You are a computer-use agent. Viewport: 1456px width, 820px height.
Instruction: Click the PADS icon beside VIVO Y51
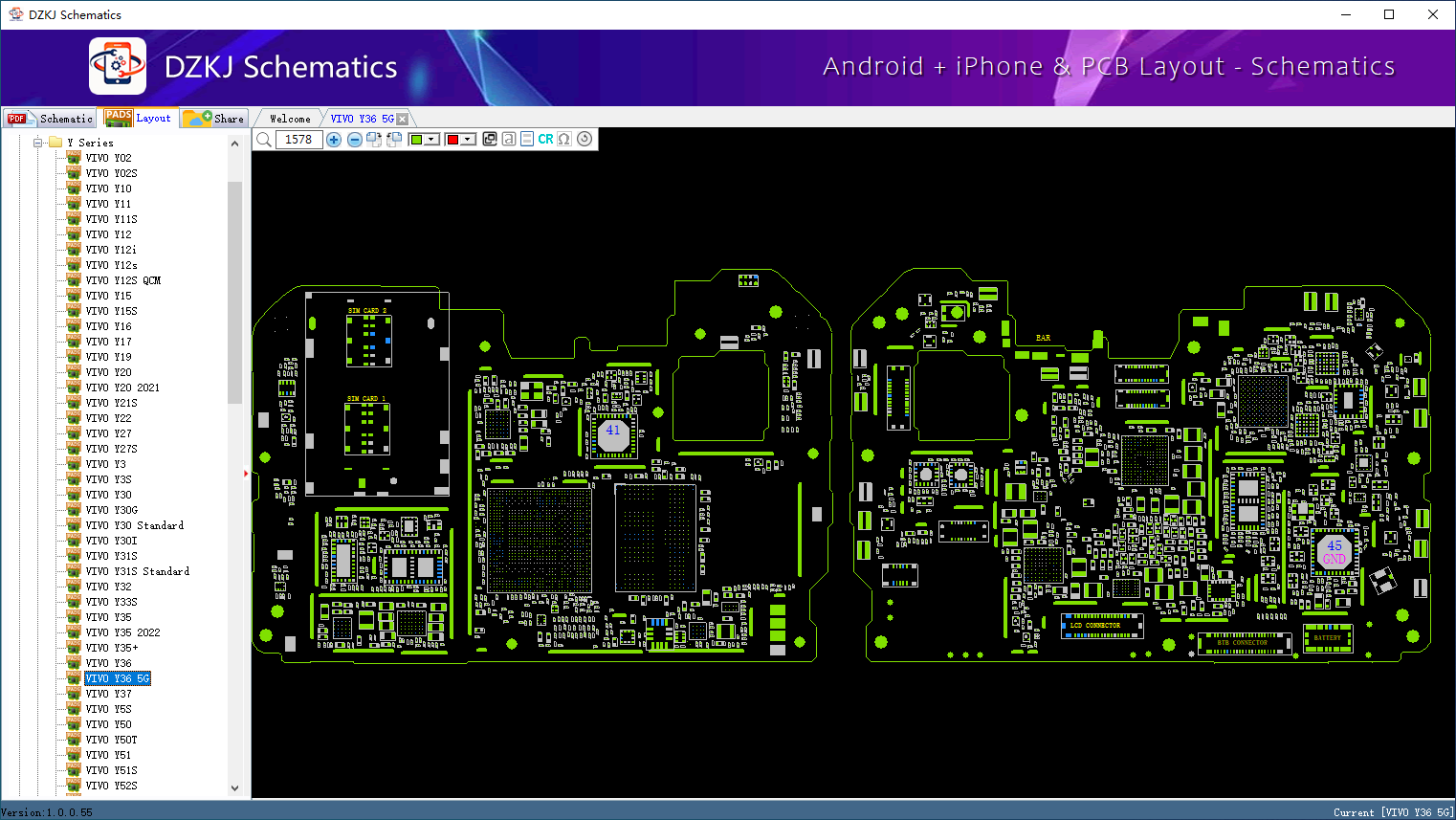74,755
